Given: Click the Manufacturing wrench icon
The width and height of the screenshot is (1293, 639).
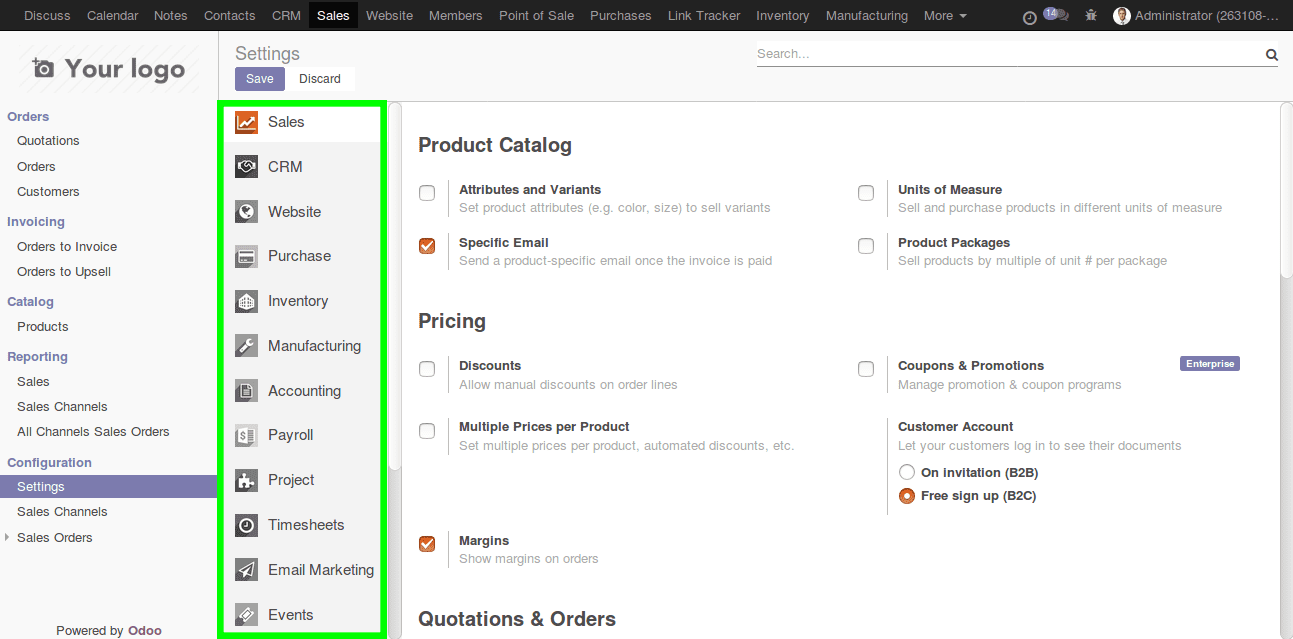Looking at the screenshot, I should (246, 346).
